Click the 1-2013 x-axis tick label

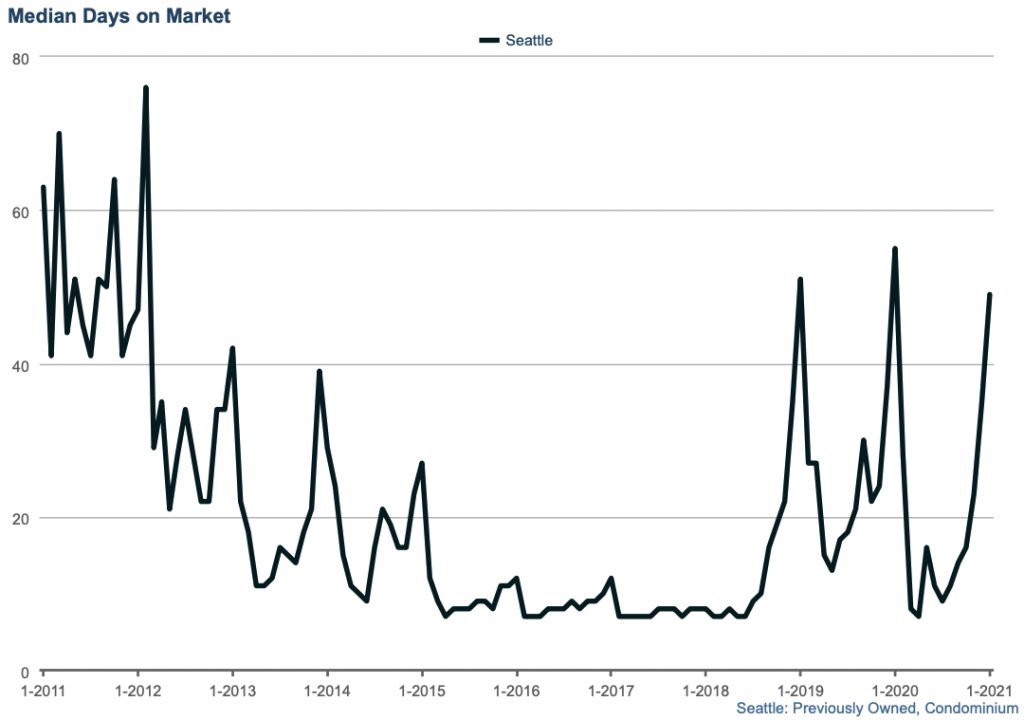click(x=233, y=691)
